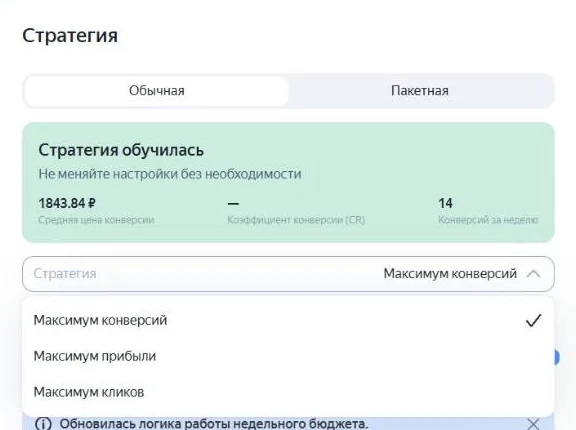Click the Коэффициент конверсии (CR) label
The height and width of the screenshot is (430, 576).
pos(296,220)
